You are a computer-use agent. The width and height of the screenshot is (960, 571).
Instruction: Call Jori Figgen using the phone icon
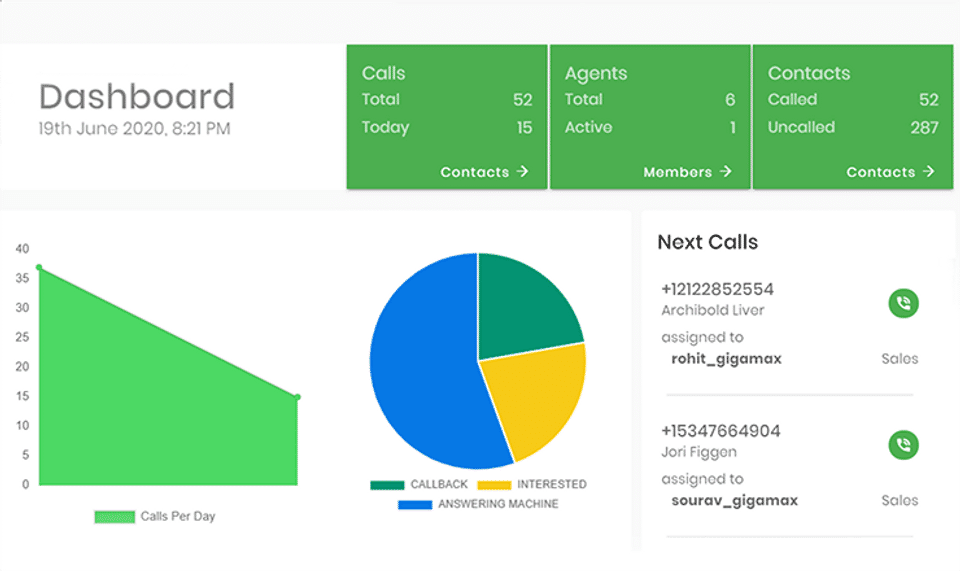(903, 445)
